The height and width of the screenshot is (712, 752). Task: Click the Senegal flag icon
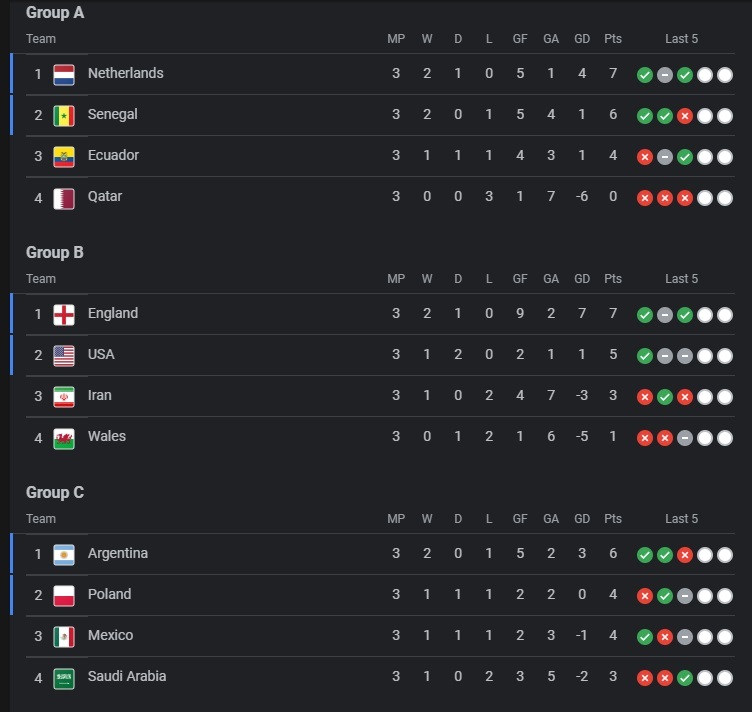[64, 116]
